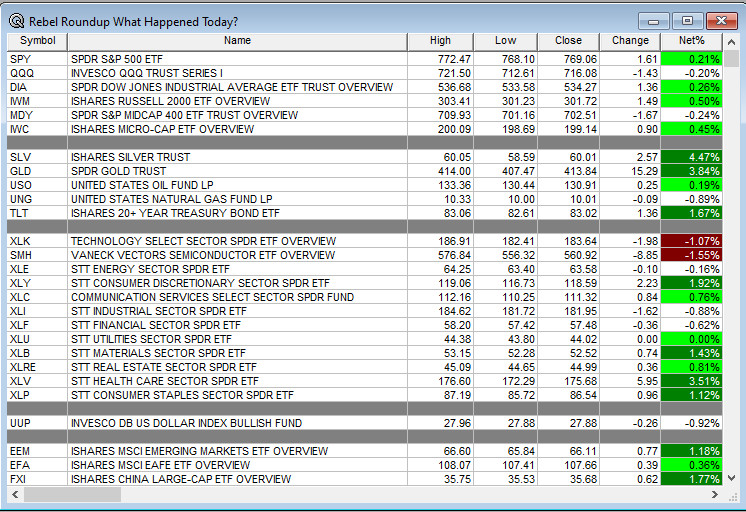Select the GLD symbol cell
The height and width of the screenshot is (512, 746).
coord(38,171)
